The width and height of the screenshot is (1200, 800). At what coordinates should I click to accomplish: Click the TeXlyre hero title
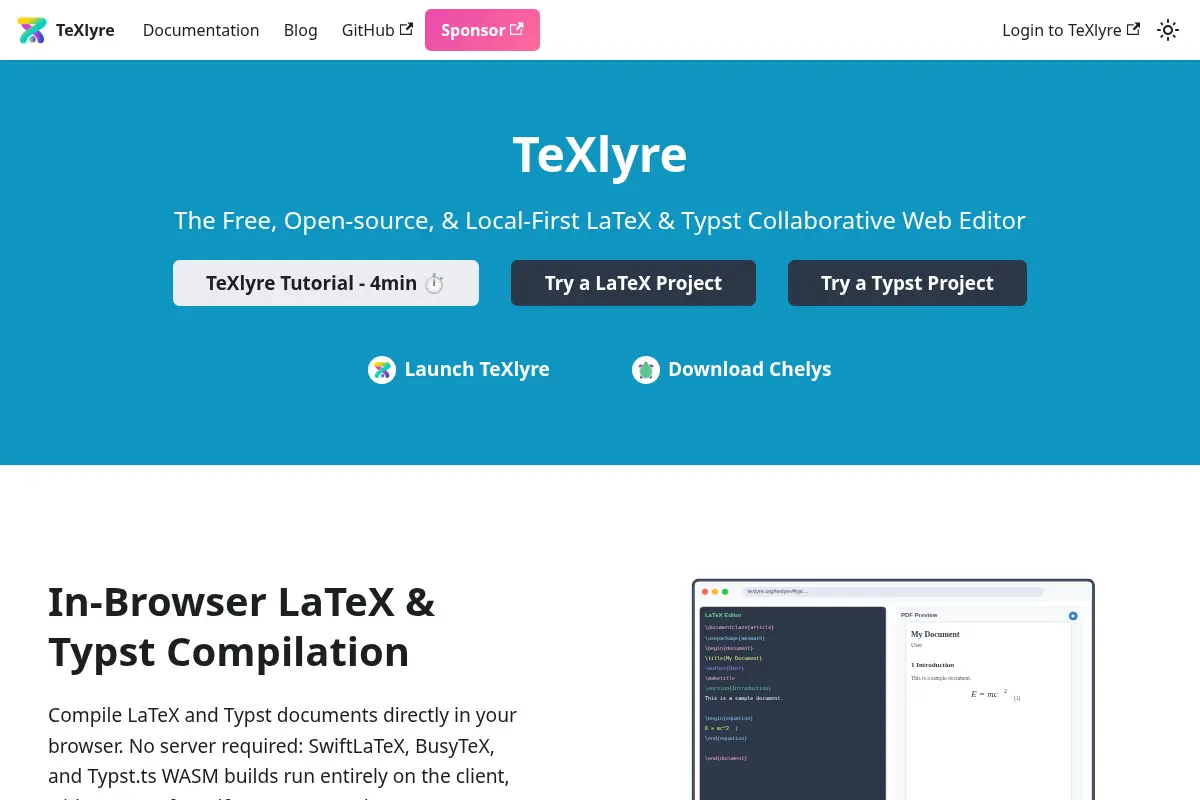click(x=600, y=154)
